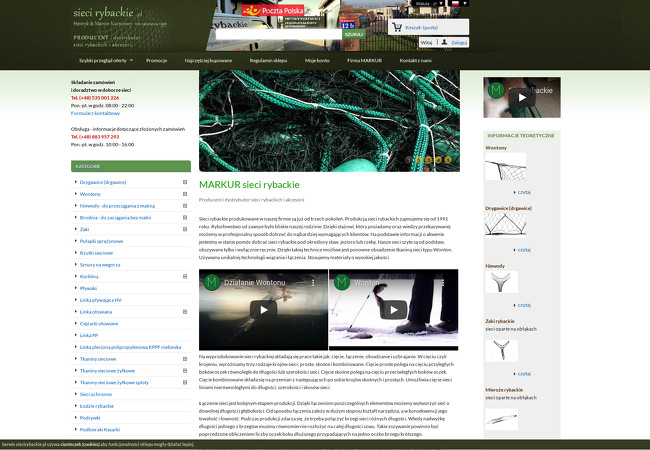Select slide 2 in the banner slider
The image size is (650, 450).
(x=419, y=160)
